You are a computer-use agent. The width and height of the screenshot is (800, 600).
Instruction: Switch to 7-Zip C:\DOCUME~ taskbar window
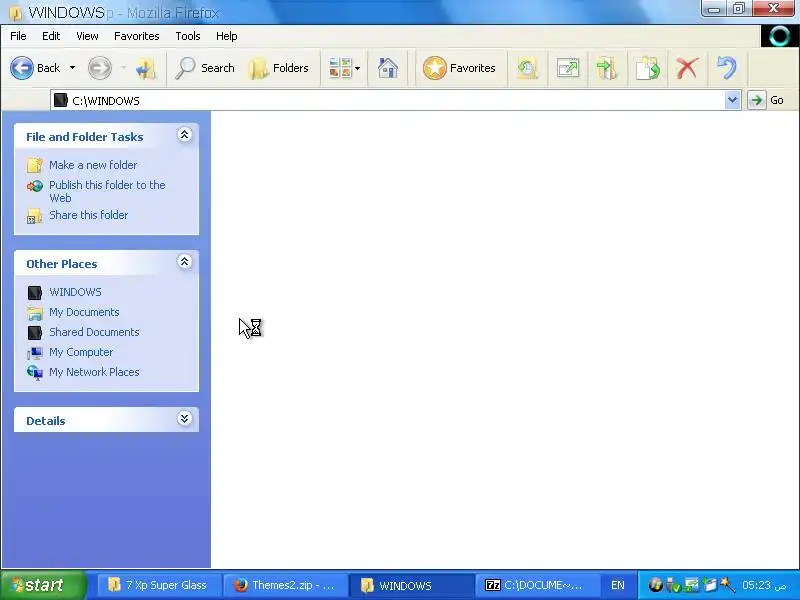click(537, 585)
